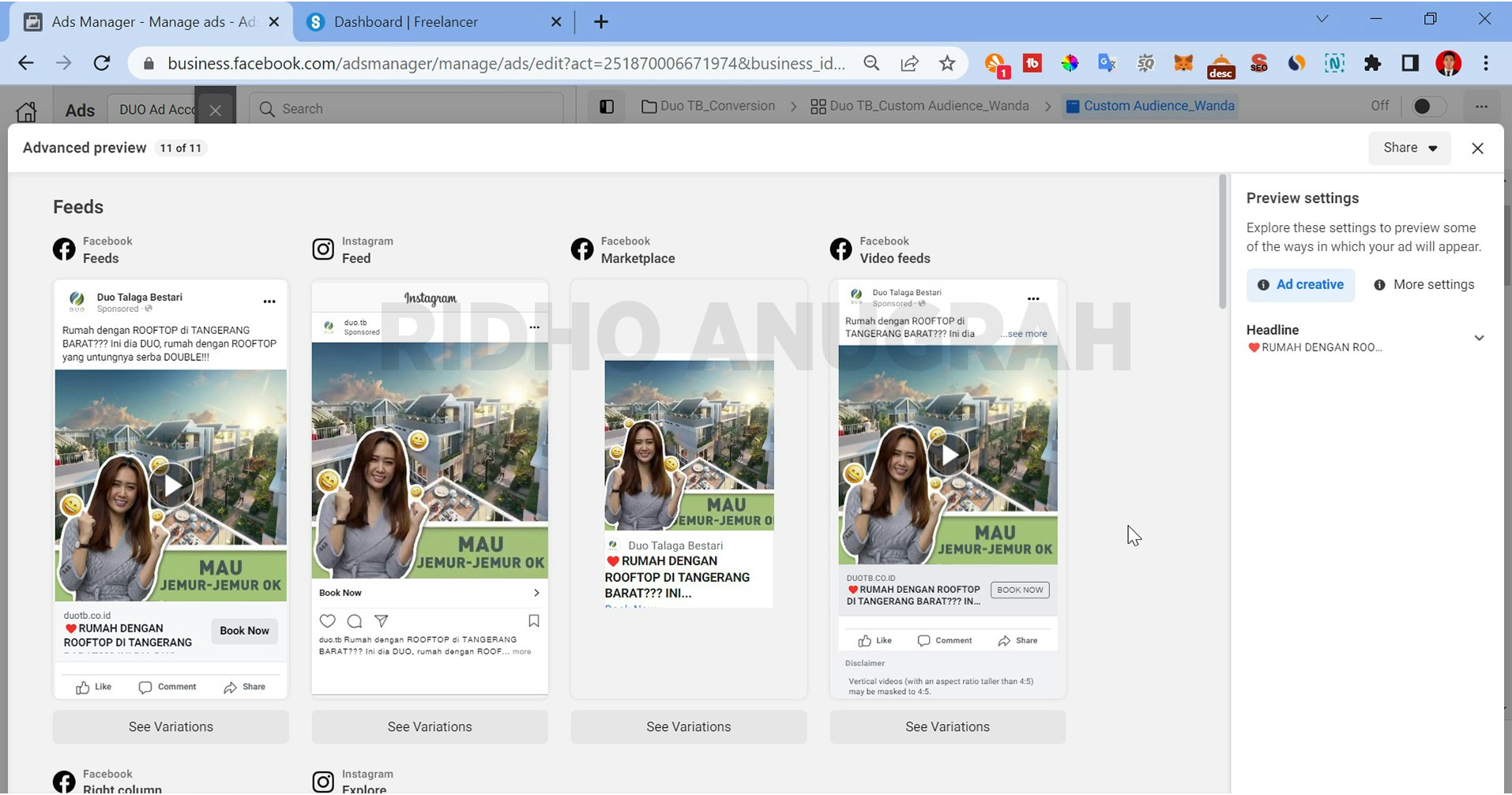The width and height of the screenshot is (1512, 795).
Task: Play the video in Video feeds preview
Action: coord(949,455)
